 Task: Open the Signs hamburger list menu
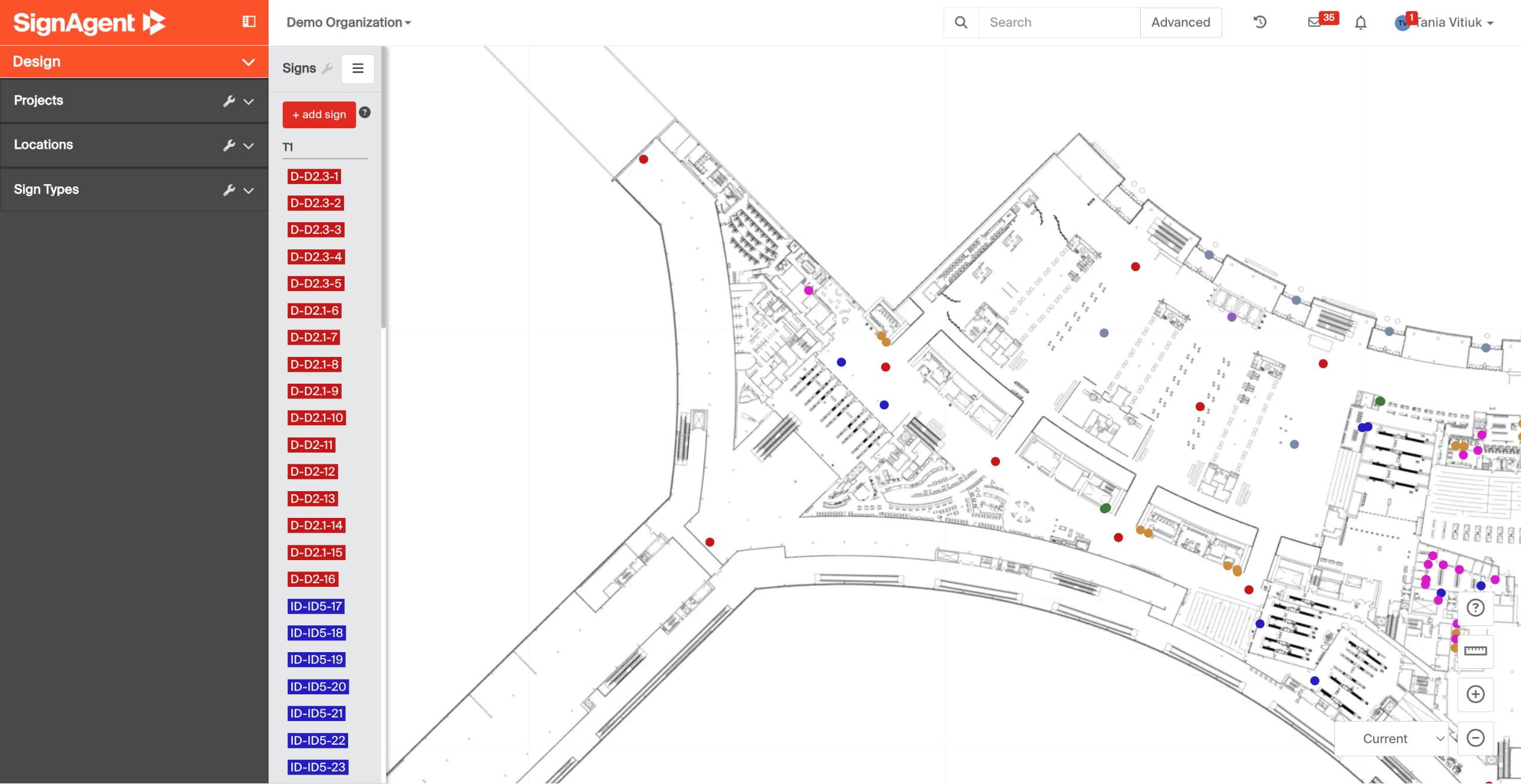pyautogui.click(x=358, y=68)
